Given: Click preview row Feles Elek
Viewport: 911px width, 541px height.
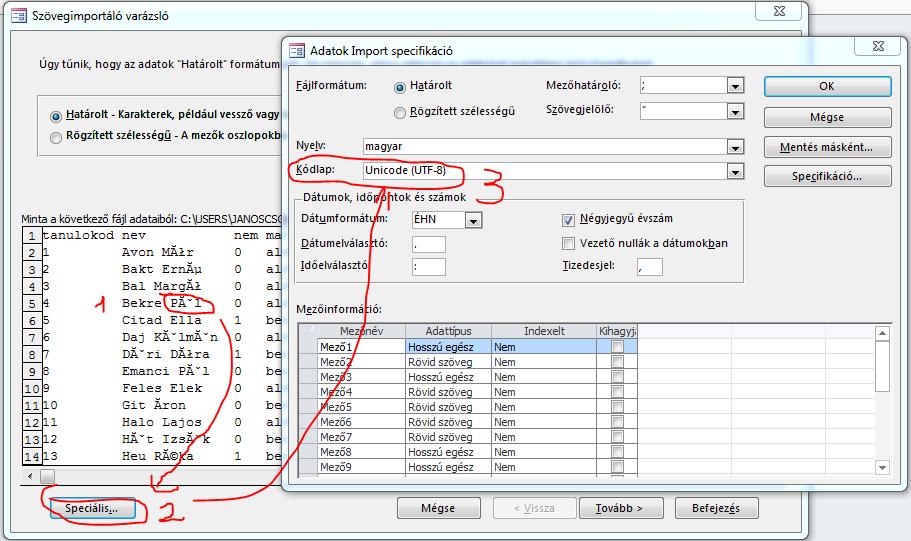Looking at the screenshot, I should [162, 388].
